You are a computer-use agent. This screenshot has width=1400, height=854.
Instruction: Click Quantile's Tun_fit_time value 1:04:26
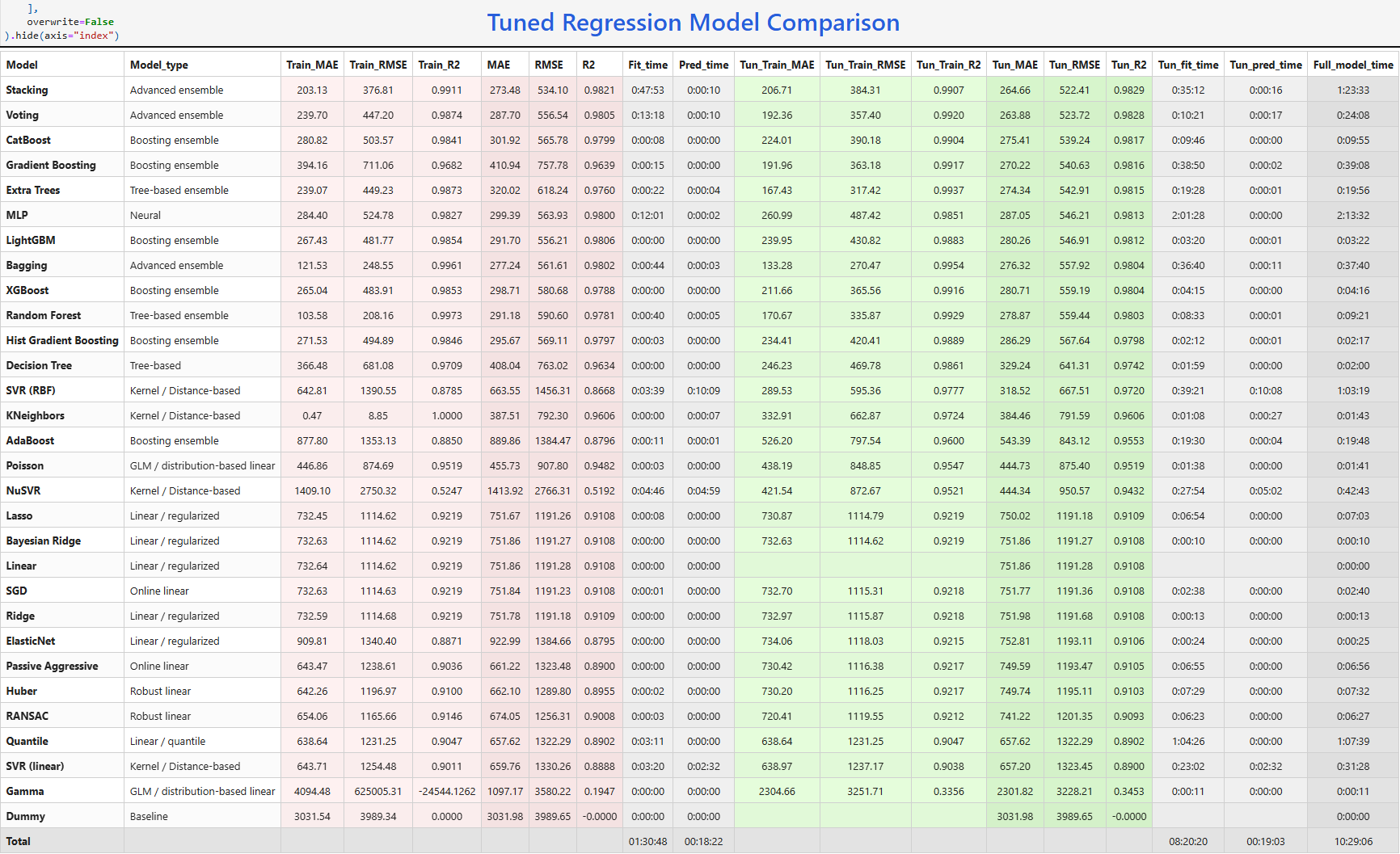tap(1188, 741)
